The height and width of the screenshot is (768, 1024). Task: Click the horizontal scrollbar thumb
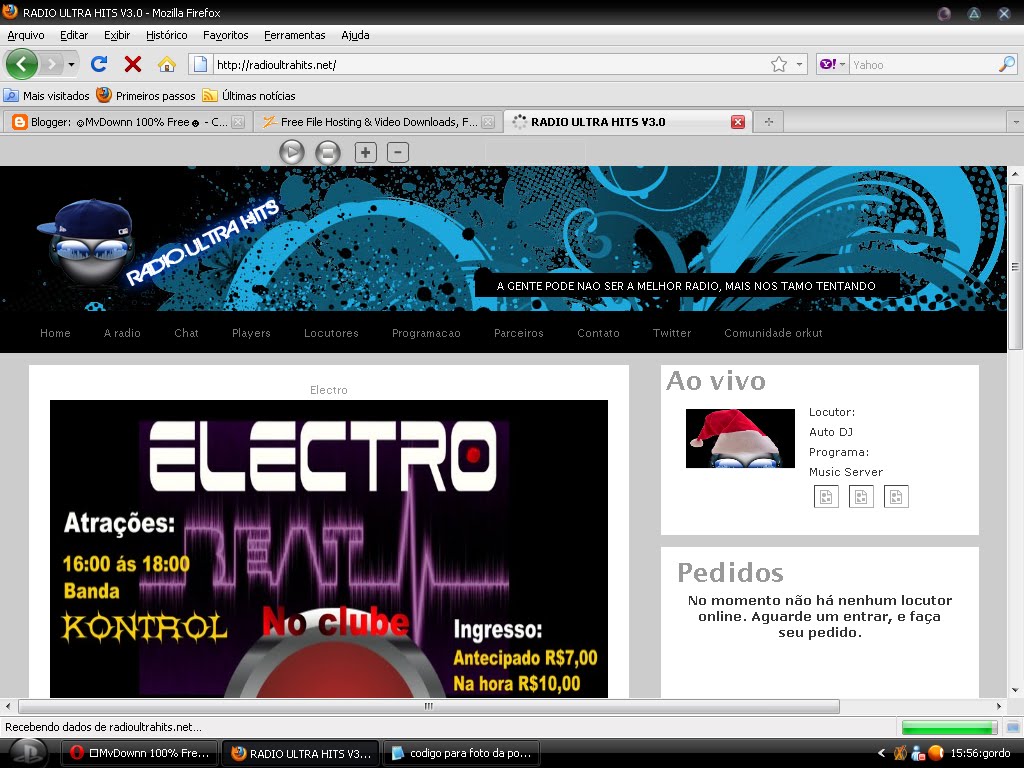[x=429, y=706]
